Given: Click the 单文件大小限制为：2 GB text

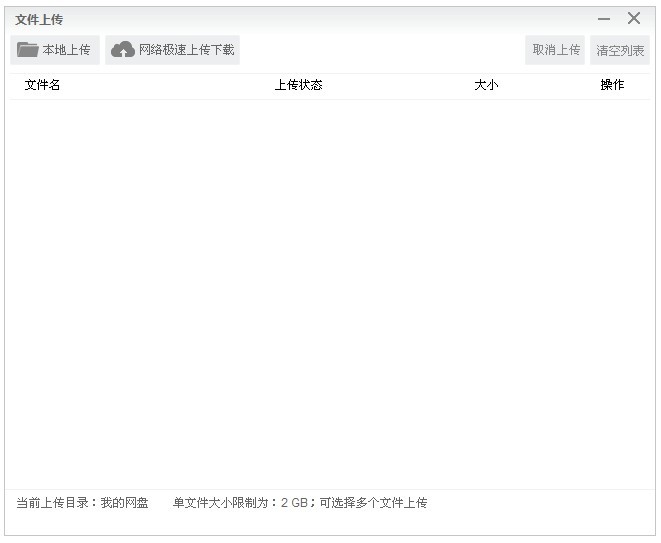Looking at the screenshot, I should (x=240, y=503).
